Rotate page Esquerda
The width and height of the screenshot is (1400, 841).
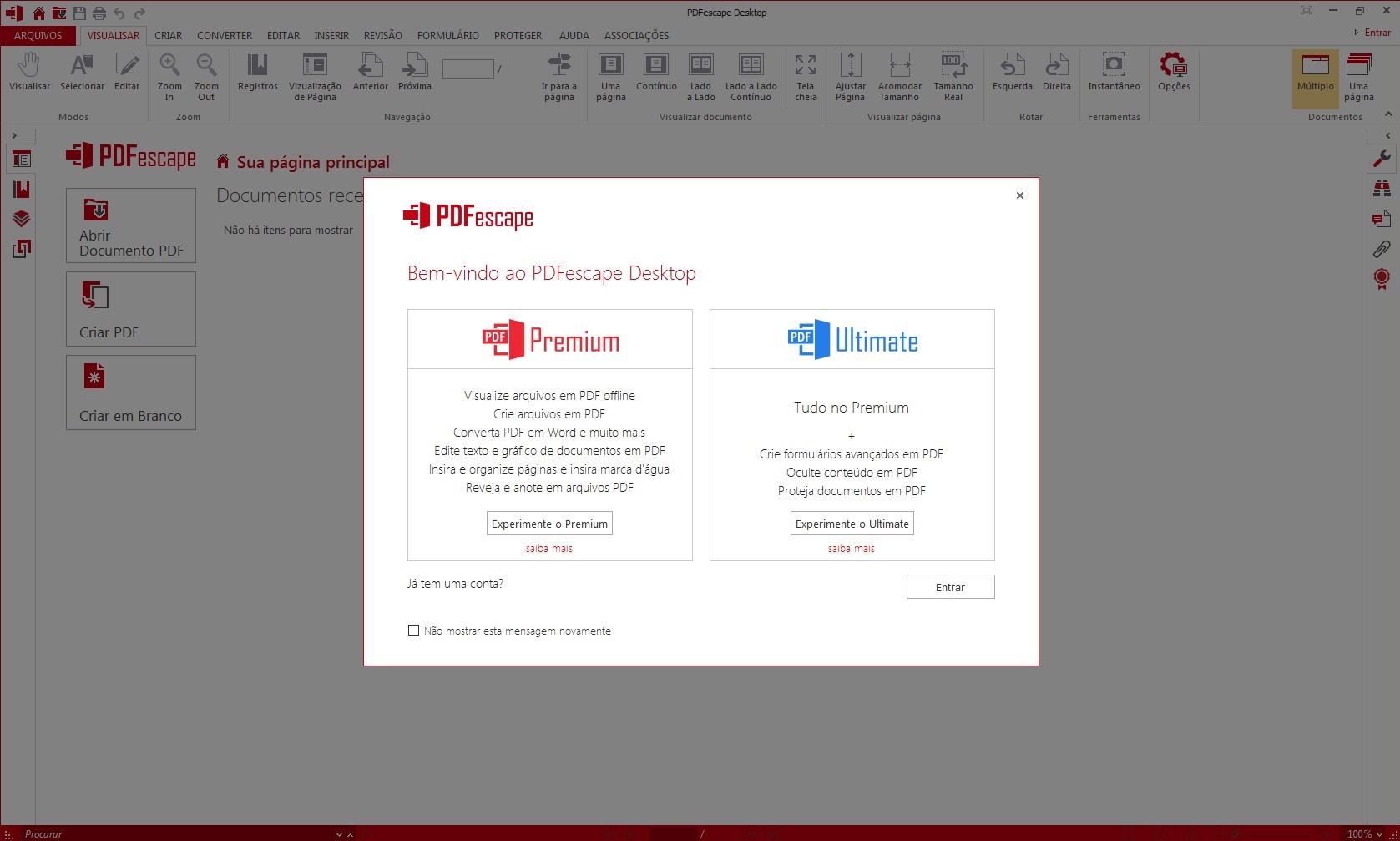tap(1013, 73)
